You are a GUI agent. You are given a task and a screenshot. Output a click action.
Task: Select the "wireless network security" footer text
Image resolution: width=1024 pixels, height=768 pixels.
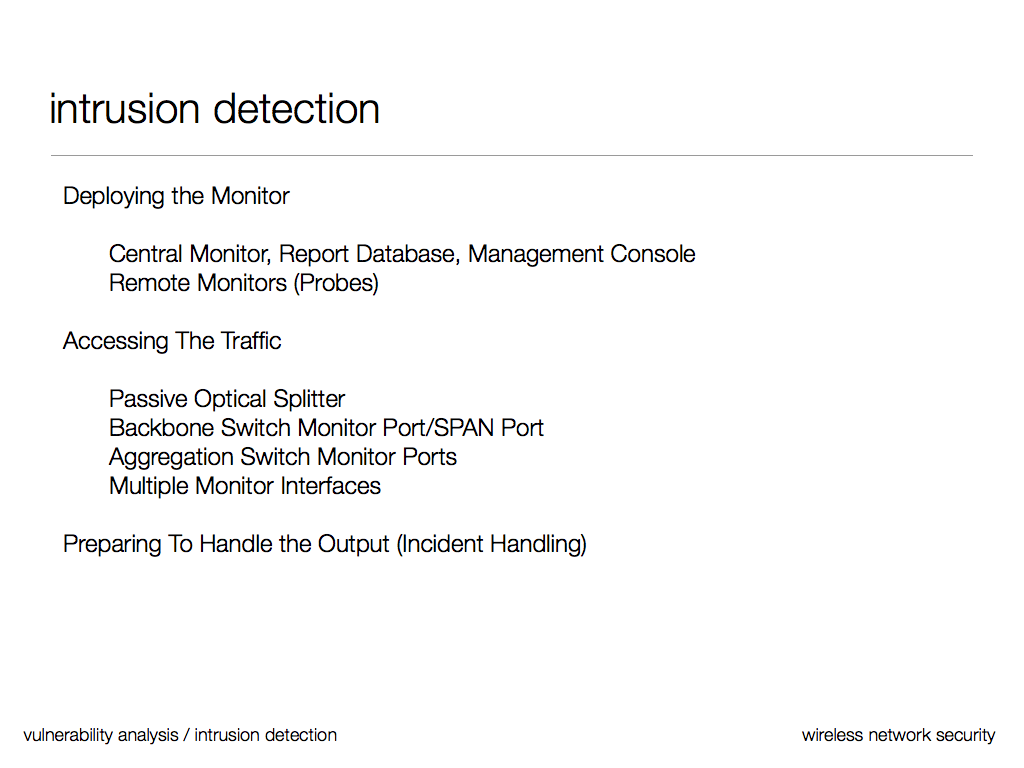(x=898, y=735)
